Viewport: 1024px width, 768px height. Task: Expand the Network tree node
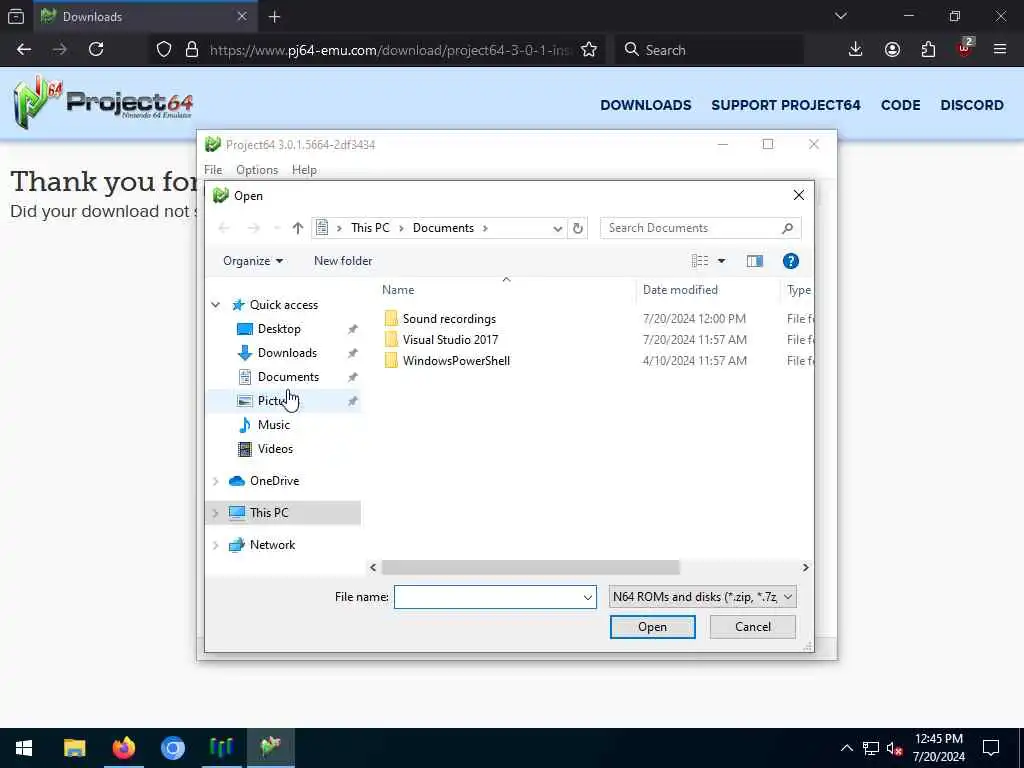coord(216,545)
